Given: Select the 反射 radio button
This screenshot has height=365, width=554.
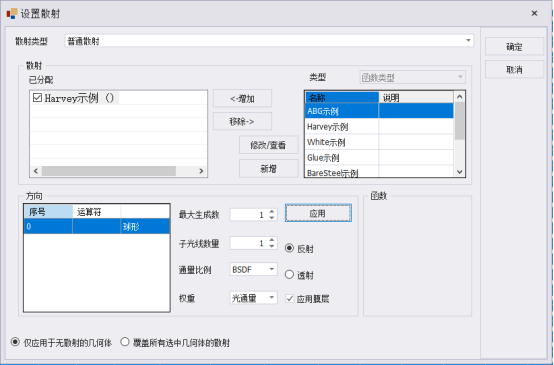Looking at the screenshot, I should tap(289, 248).
